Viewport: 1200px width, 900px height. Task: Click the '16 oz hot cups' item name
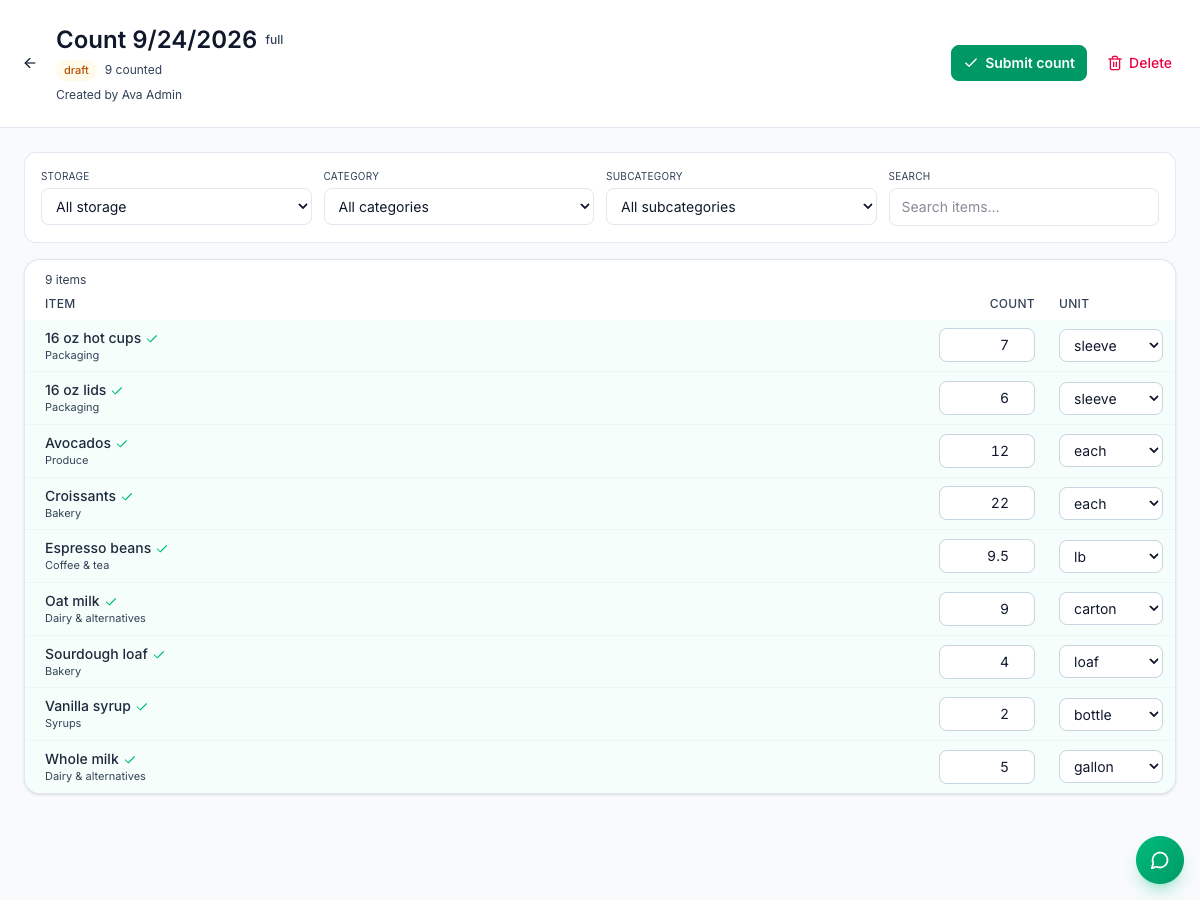[93, 338]
